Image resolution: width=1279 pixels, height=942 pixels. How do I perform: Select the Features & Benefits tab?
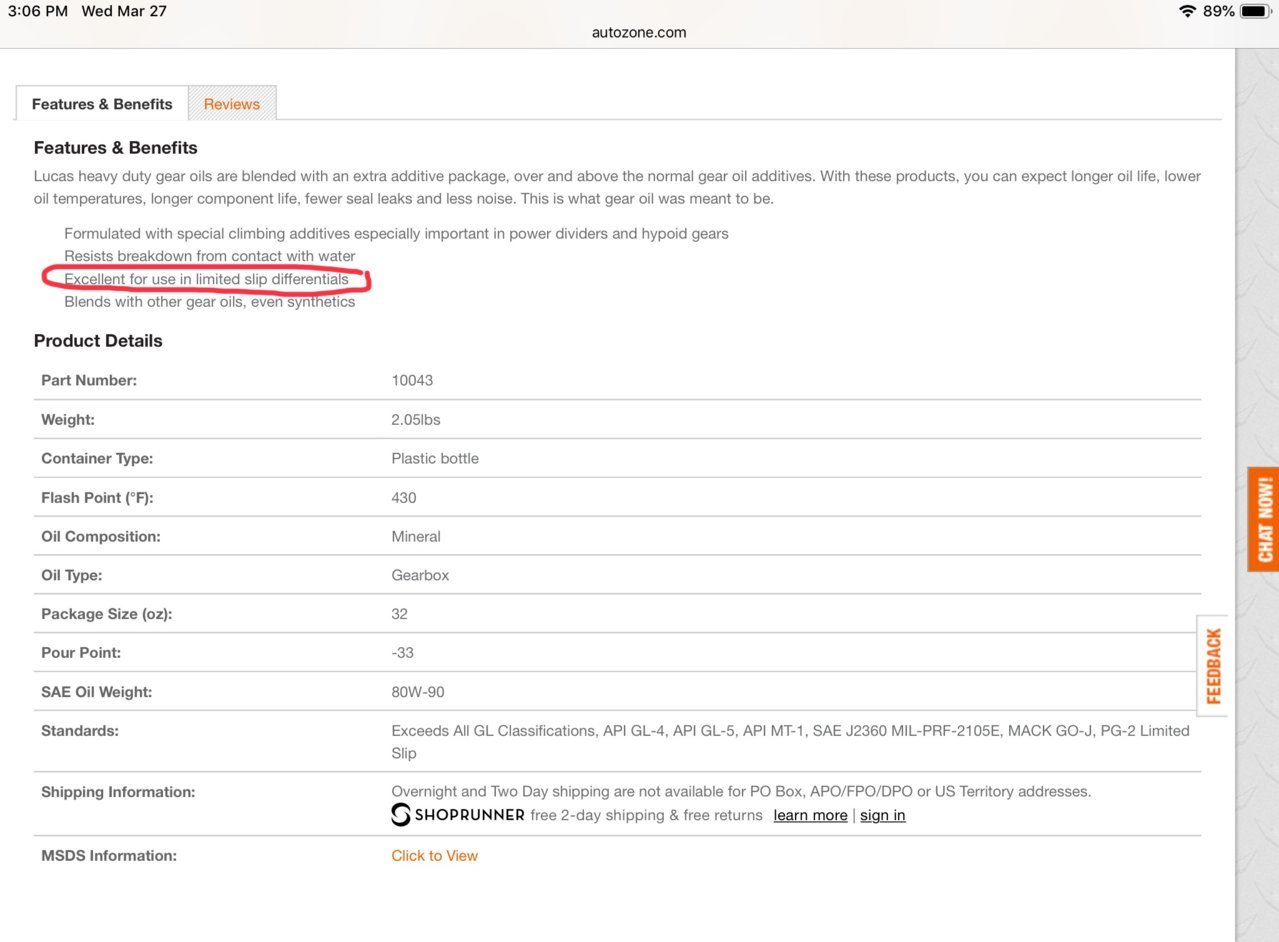[102, 104]
